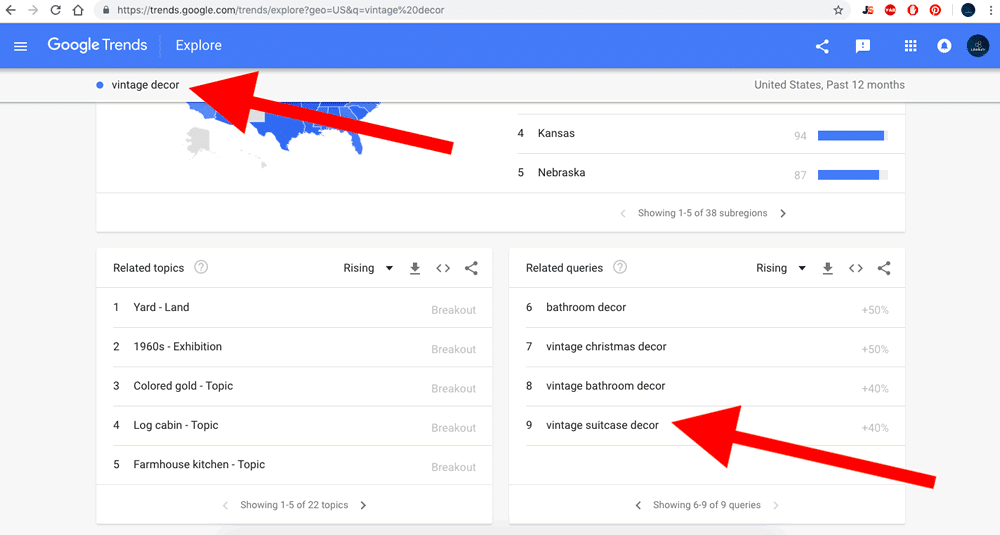This screenshot has width=1000, height=535.
Task: Open the vintage suitcase decor query
Action: pyautogui.click(x=602, y=425)
